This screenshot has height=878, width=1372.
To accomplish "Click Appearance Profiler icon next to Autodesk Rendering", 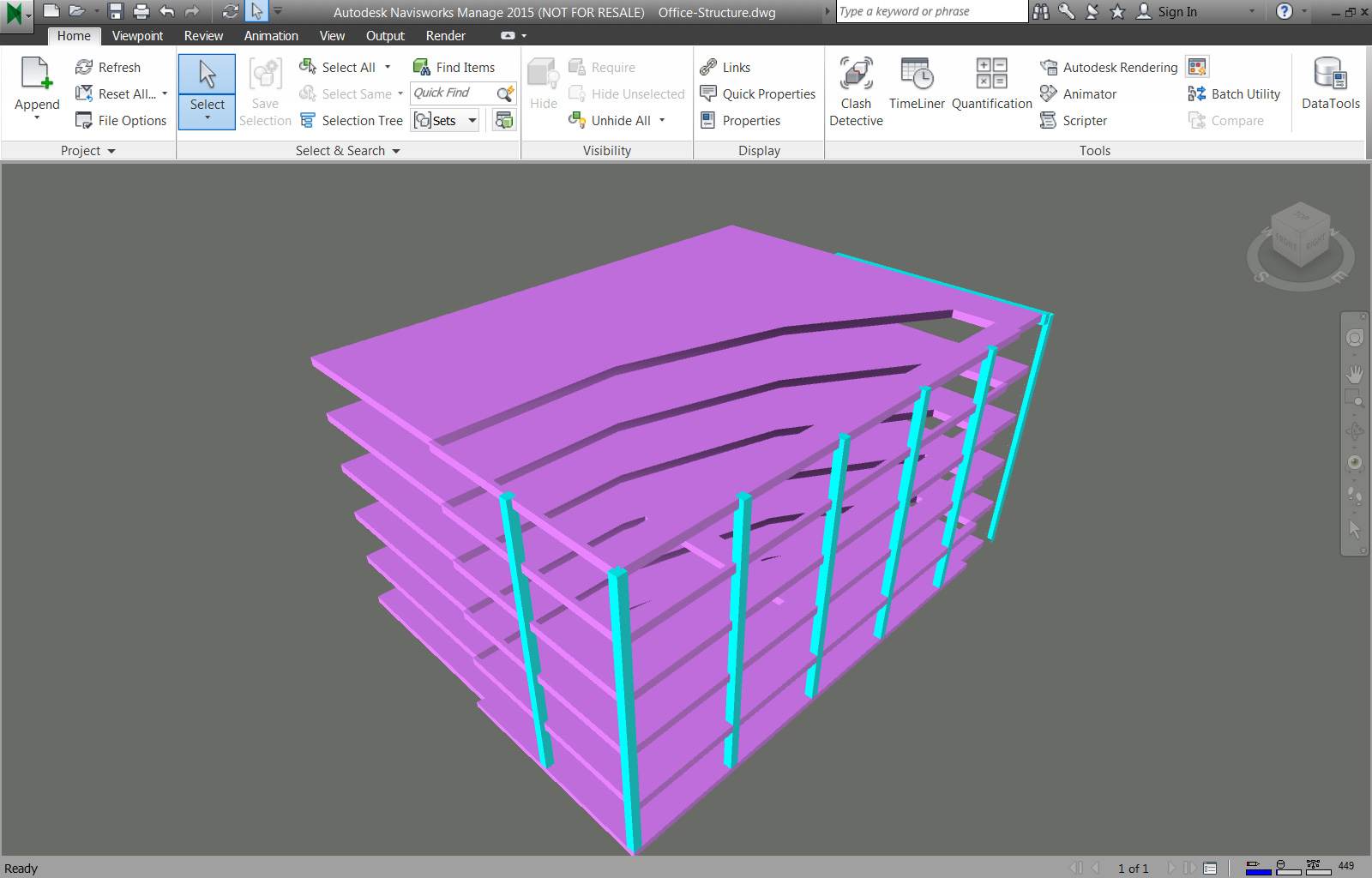I will click(1197, 67).
